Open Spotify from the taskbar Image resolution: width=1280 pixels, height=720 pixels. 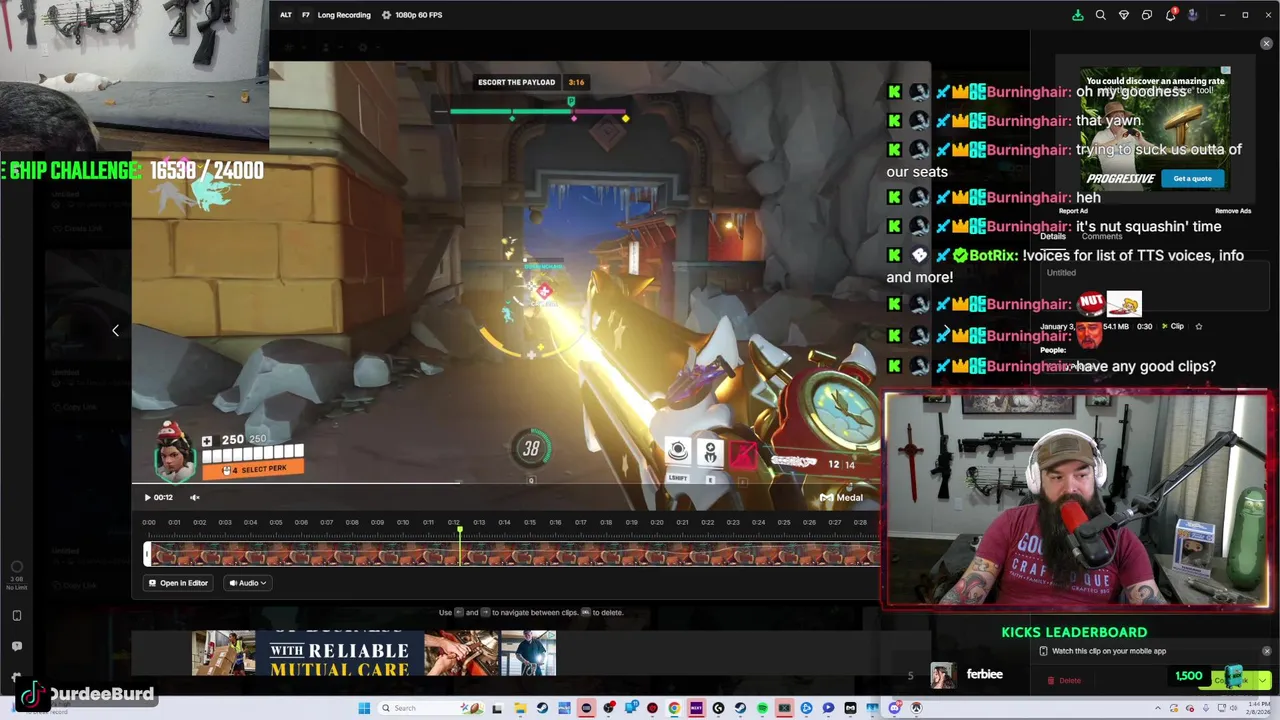coord(762,708)
